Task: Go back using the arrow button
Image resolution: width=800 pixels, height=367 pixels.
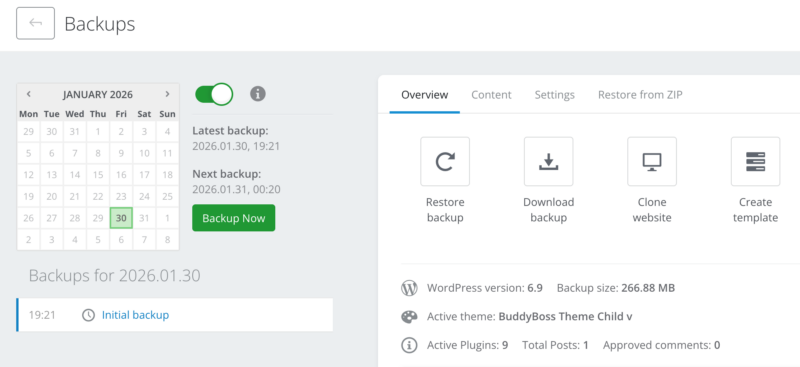Action: coord(35,23)
